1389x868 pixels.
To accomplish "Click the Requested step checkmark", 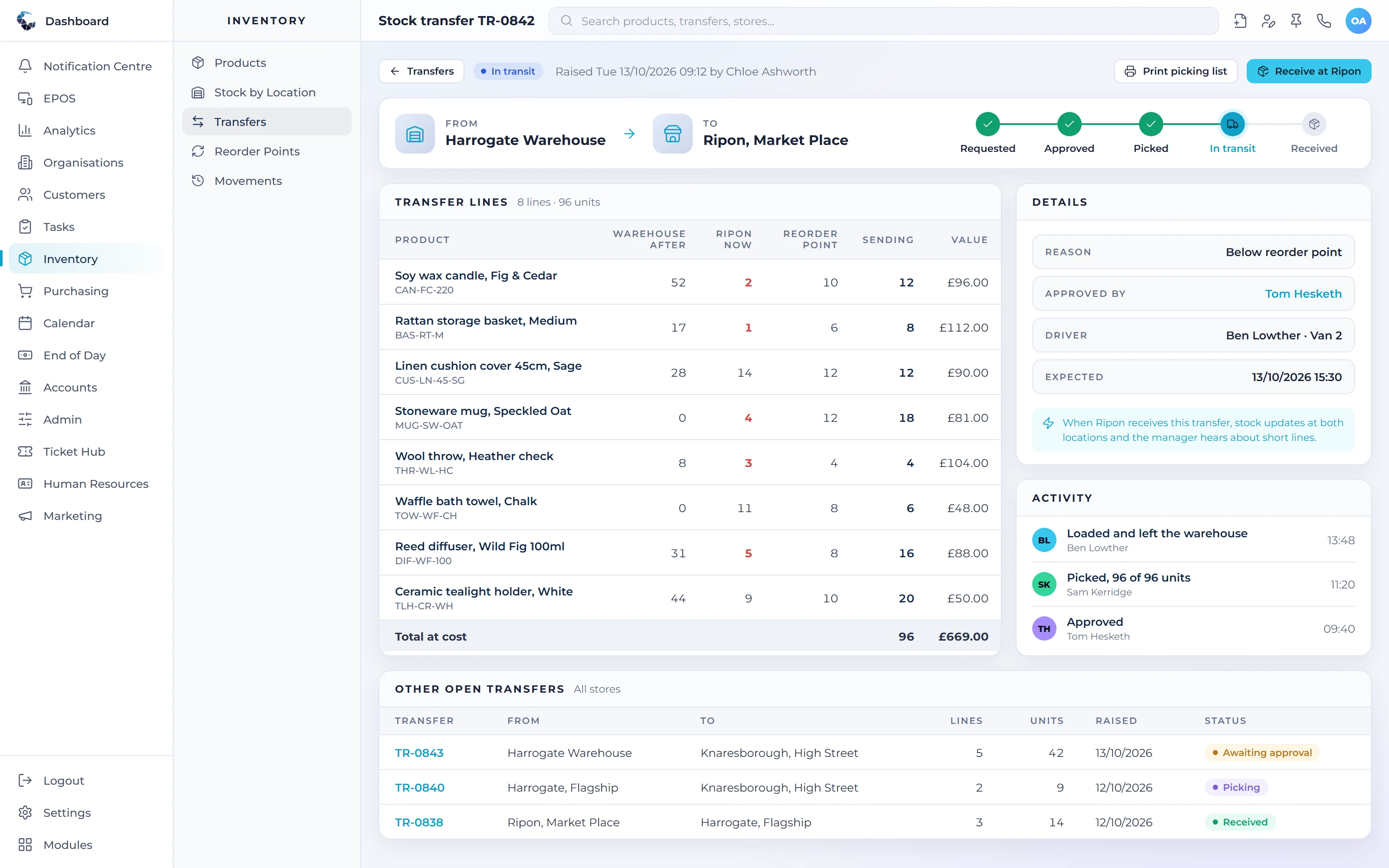I will click(x=988, y=124).
